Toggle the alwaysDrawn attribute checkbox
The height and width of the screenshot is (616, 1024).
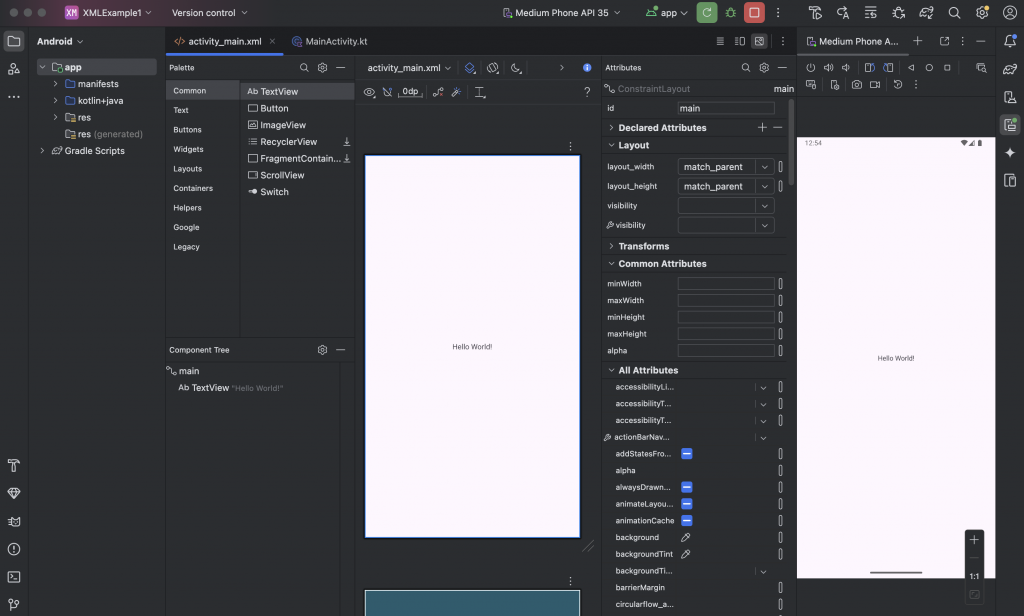(687, 487)
